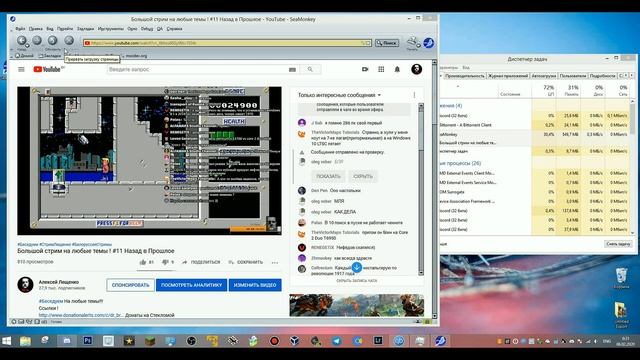Click "ПОКАЗАТЬ" on the held chat message
The image size is (640, 360).
pyautogui.click(x=328, y=176)
